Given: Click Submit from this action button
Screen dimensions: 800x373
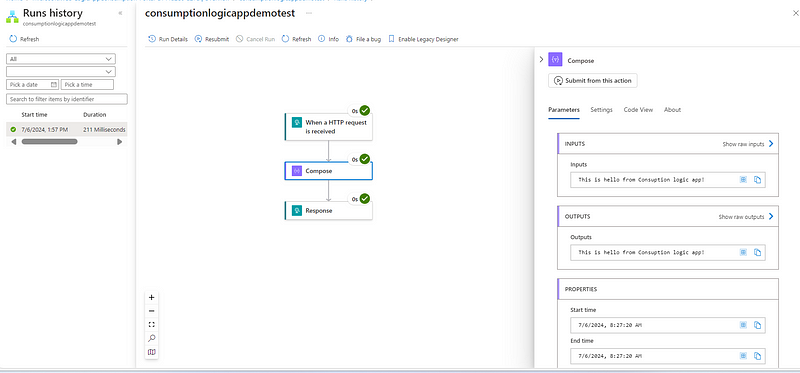Looking at the screenshot, I should tap(593, 81).
